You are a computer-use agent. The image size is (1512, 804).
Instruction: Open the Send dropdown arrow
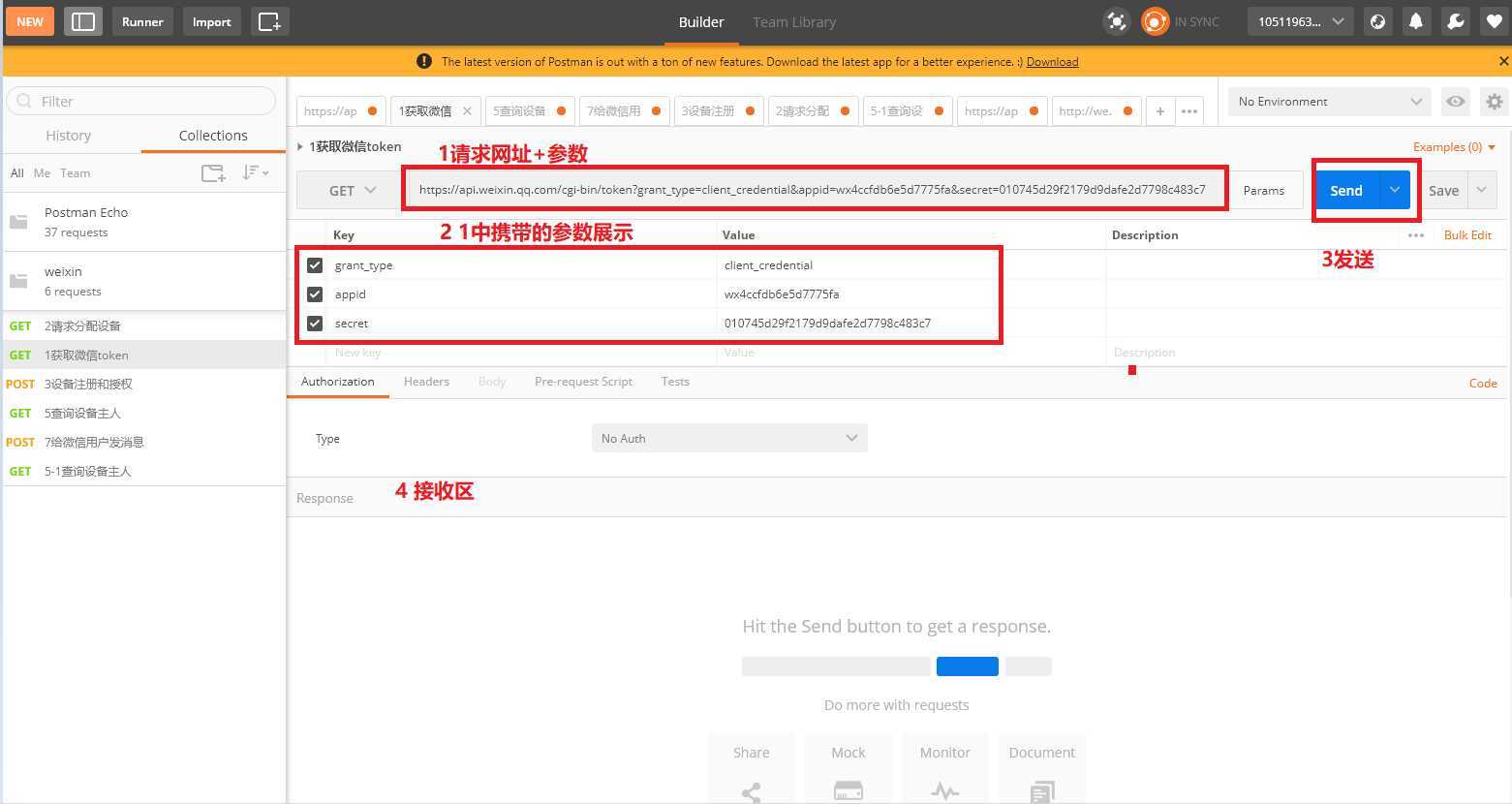coord(1394,190)
